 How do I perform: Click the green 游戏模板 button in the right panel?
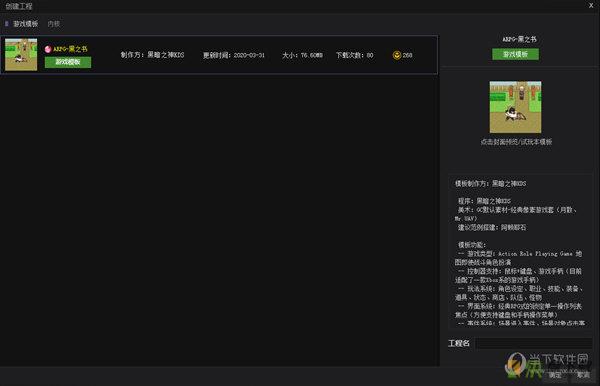tap(515, 54)
